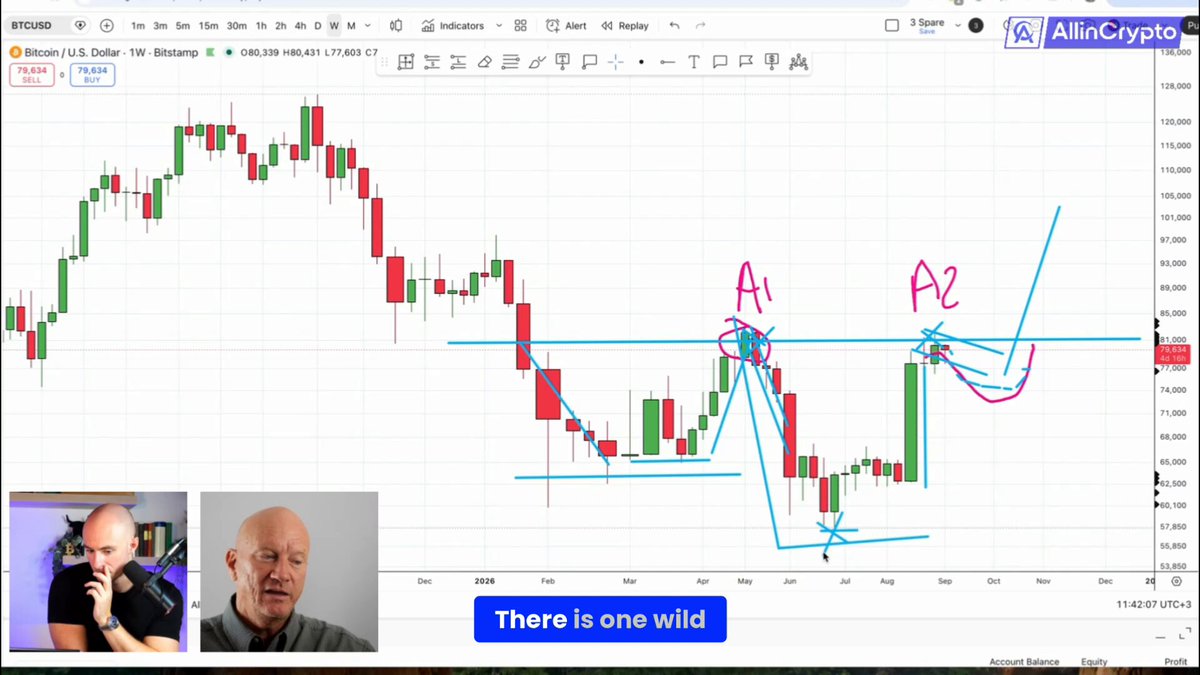Open the timeframe dropdown arrow after M
This screenshot has height=675, width=1200.
tap(369, 26)
